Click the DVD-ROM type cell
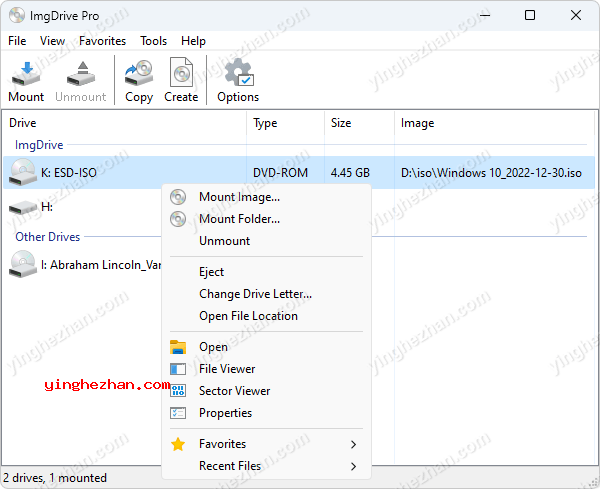 point(280,173)
